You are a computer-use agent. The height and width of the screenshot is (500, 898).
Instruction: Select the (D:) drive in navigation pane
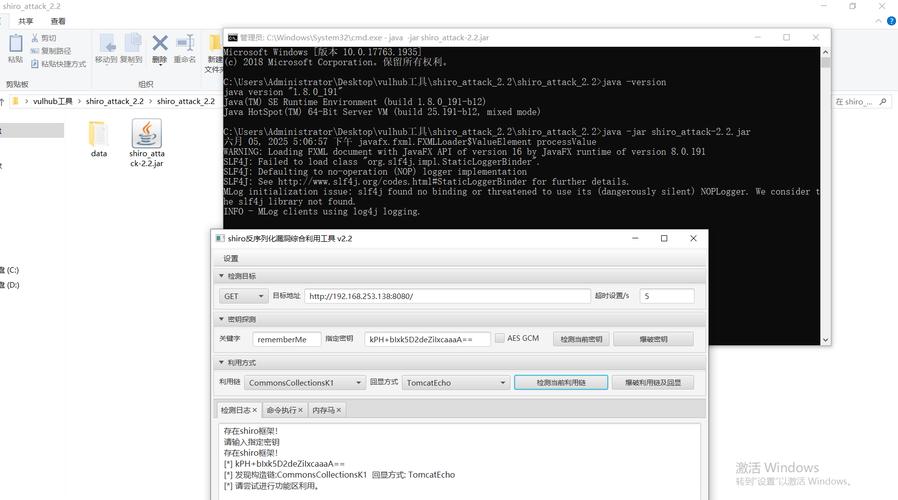coord(10,285)
